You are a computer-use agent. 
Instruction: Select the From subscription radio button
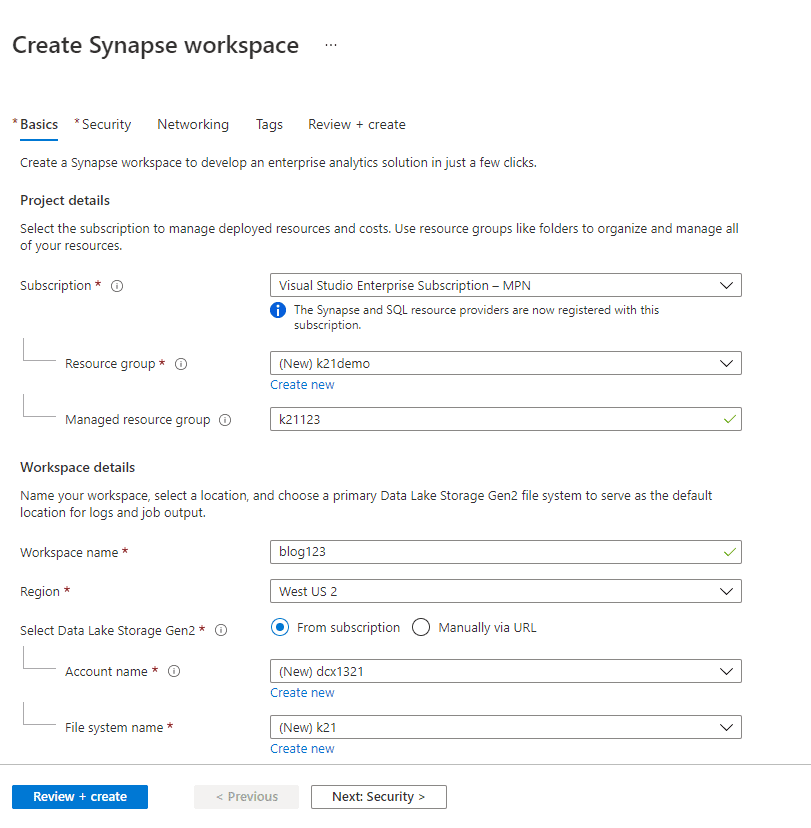[x=280, y=628]
